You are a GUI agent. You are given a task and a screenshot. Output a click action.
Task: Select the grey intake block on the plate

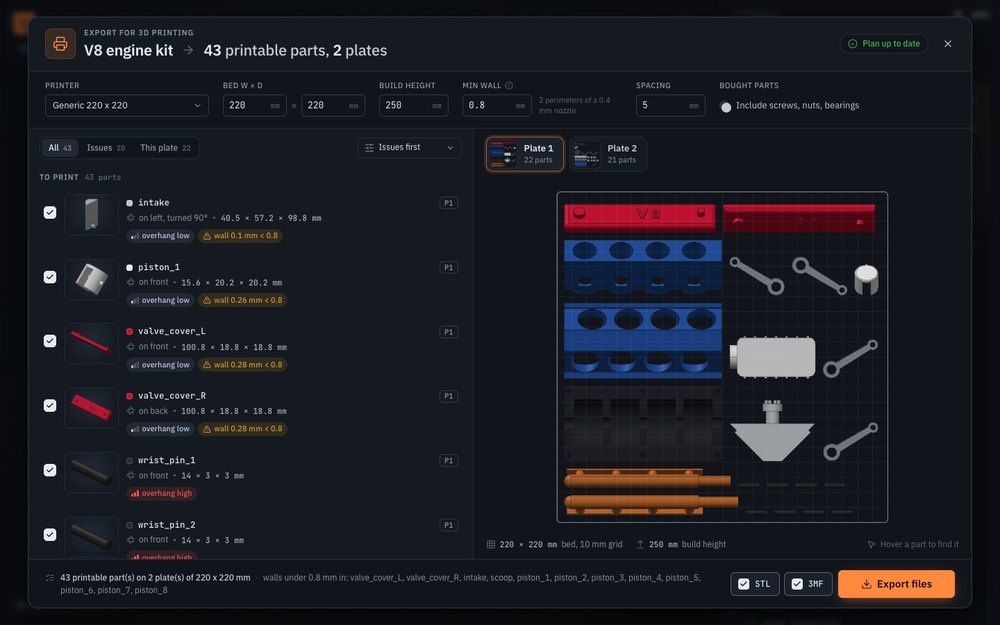(772, 357)
